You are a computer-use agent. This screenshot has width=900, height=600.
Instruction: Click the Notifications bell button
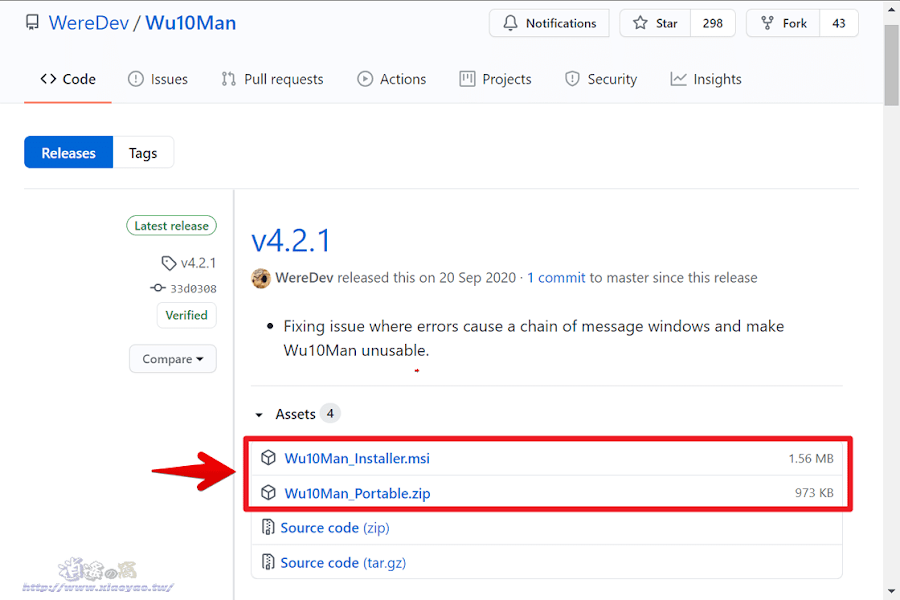549,23
